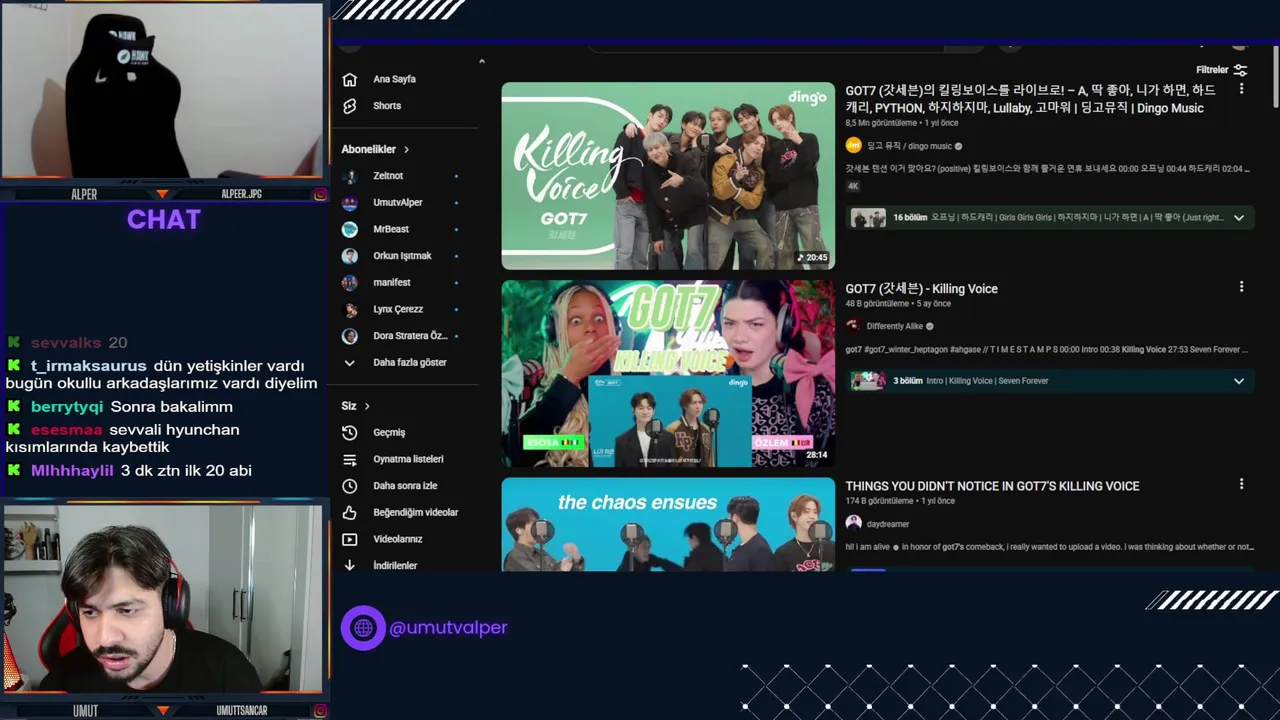
Task: Open Ana Sayfa home icon in sidebar
Action: pos(349,79)
